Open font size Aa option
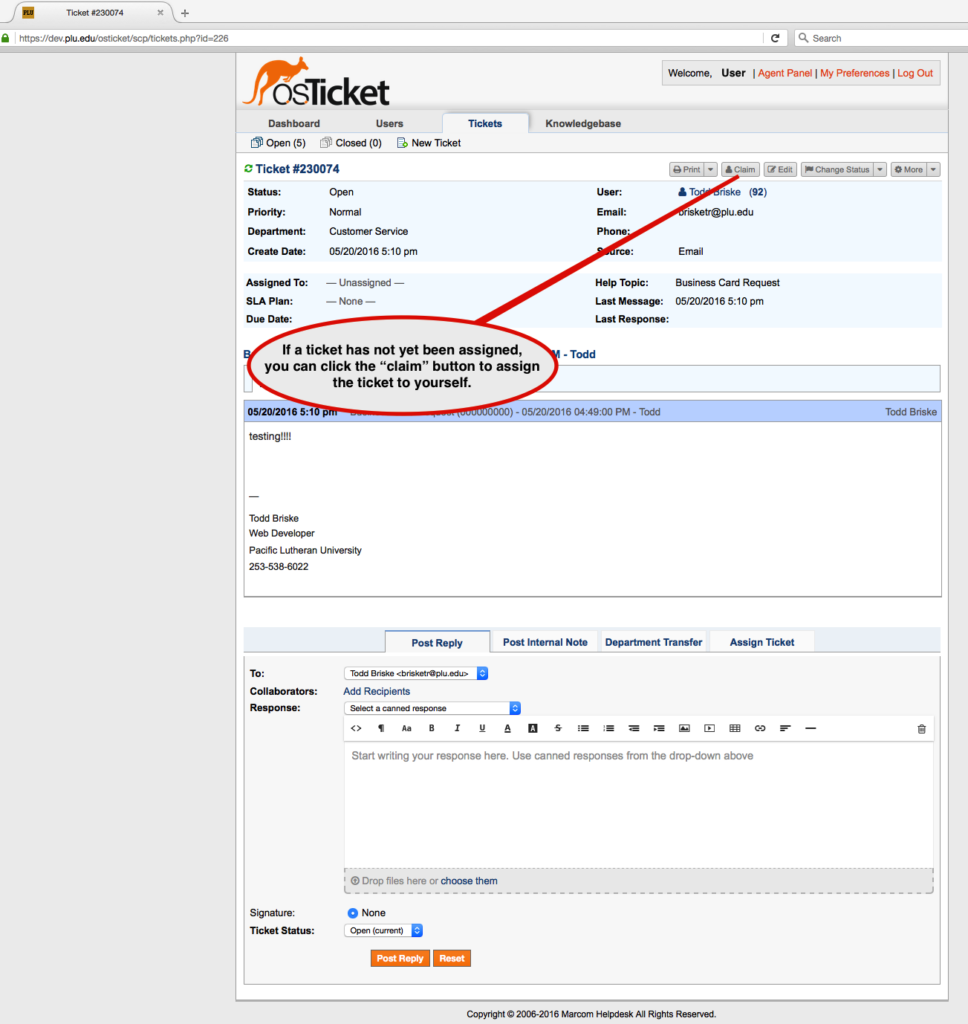The width and height of the screenshot is (968, 1024). [x=406, y=728]
